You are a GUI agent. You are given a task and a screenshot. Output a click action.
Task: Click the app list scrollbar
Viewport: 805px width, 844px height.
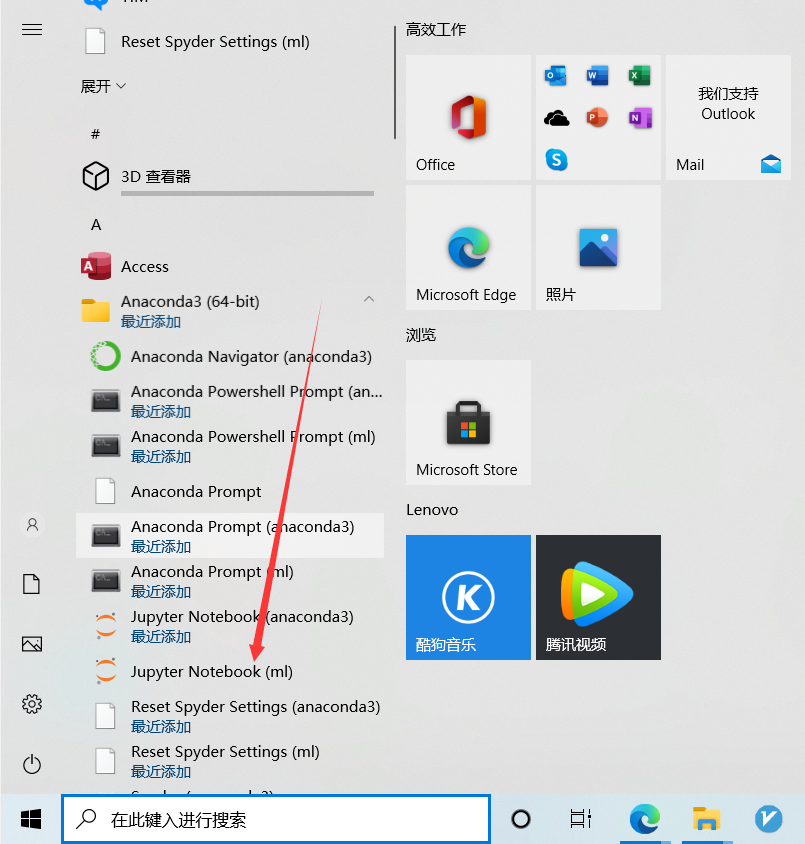click(x=395, y=82)
